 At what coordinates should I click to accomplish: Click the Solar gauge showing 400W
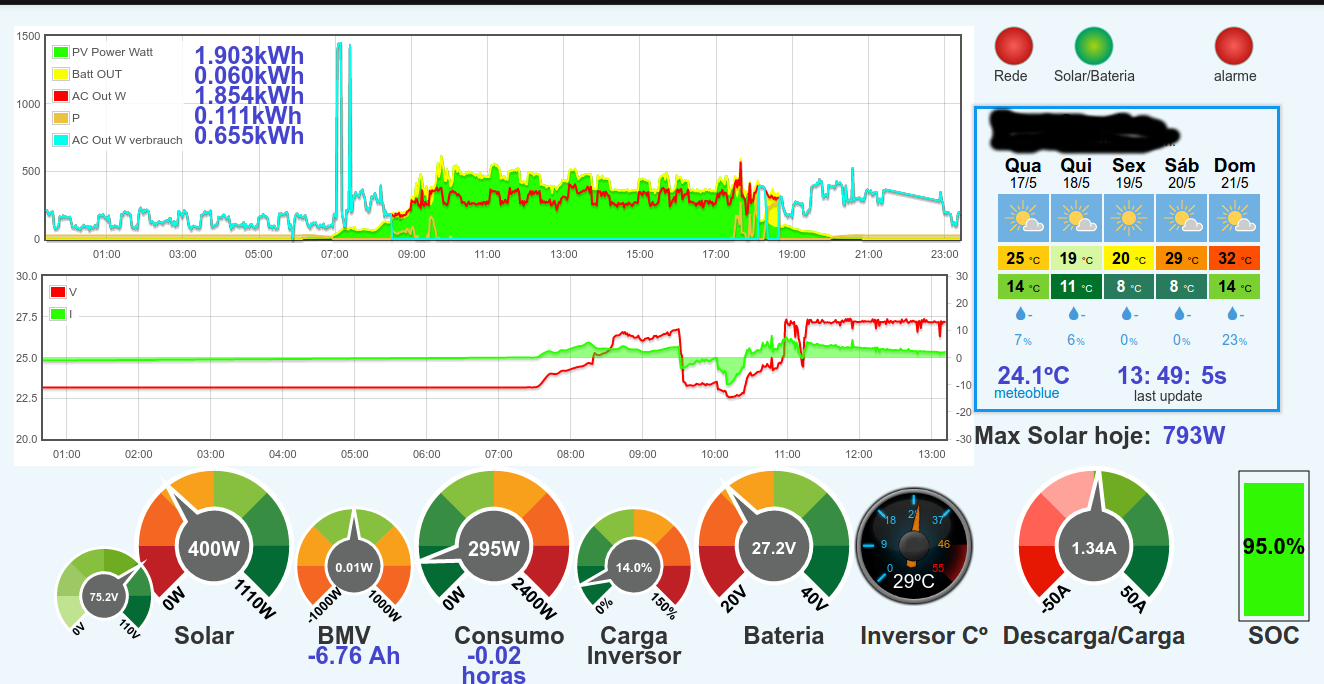213,547
